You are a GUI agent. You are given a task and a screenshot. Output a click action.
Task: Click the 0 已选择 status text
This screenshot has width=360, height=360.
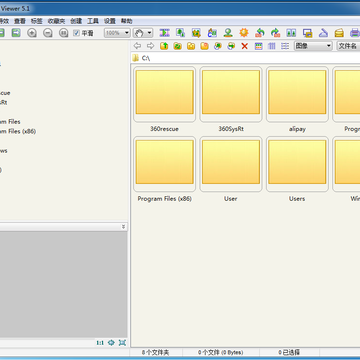click(x=289, y=352)
